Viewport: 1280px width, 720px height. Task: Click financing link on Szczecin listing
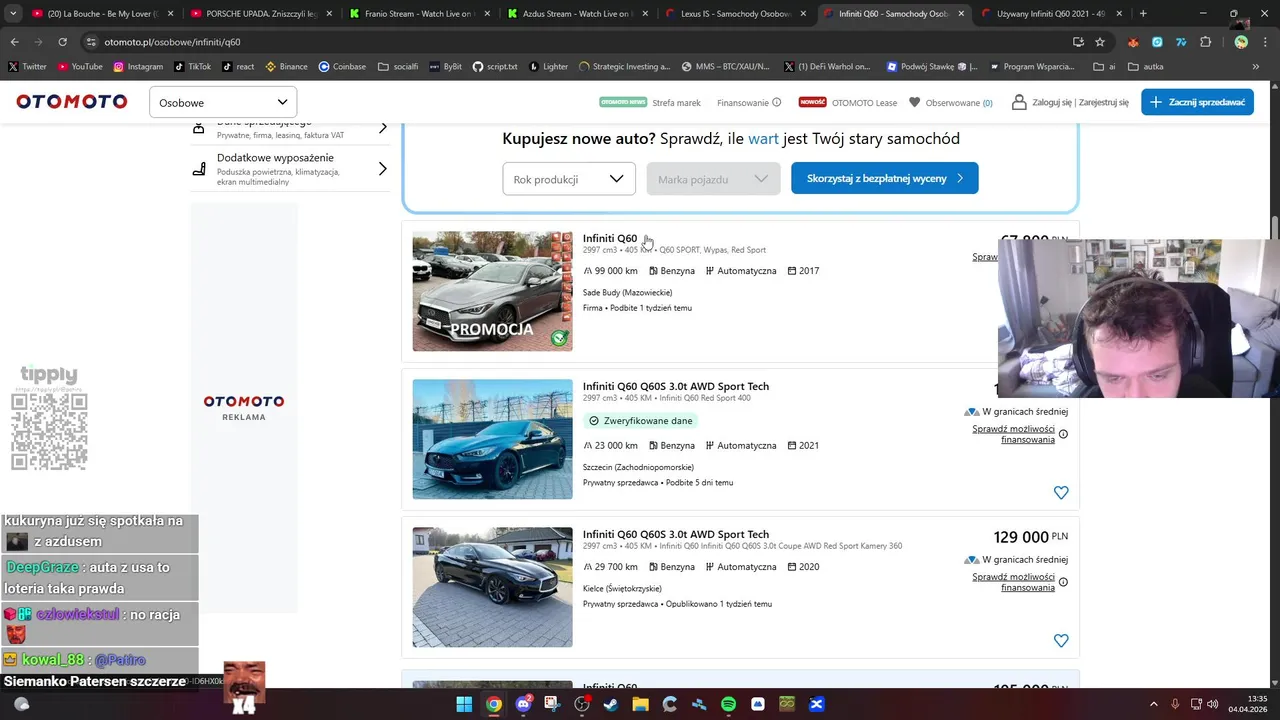[1013, 434]
